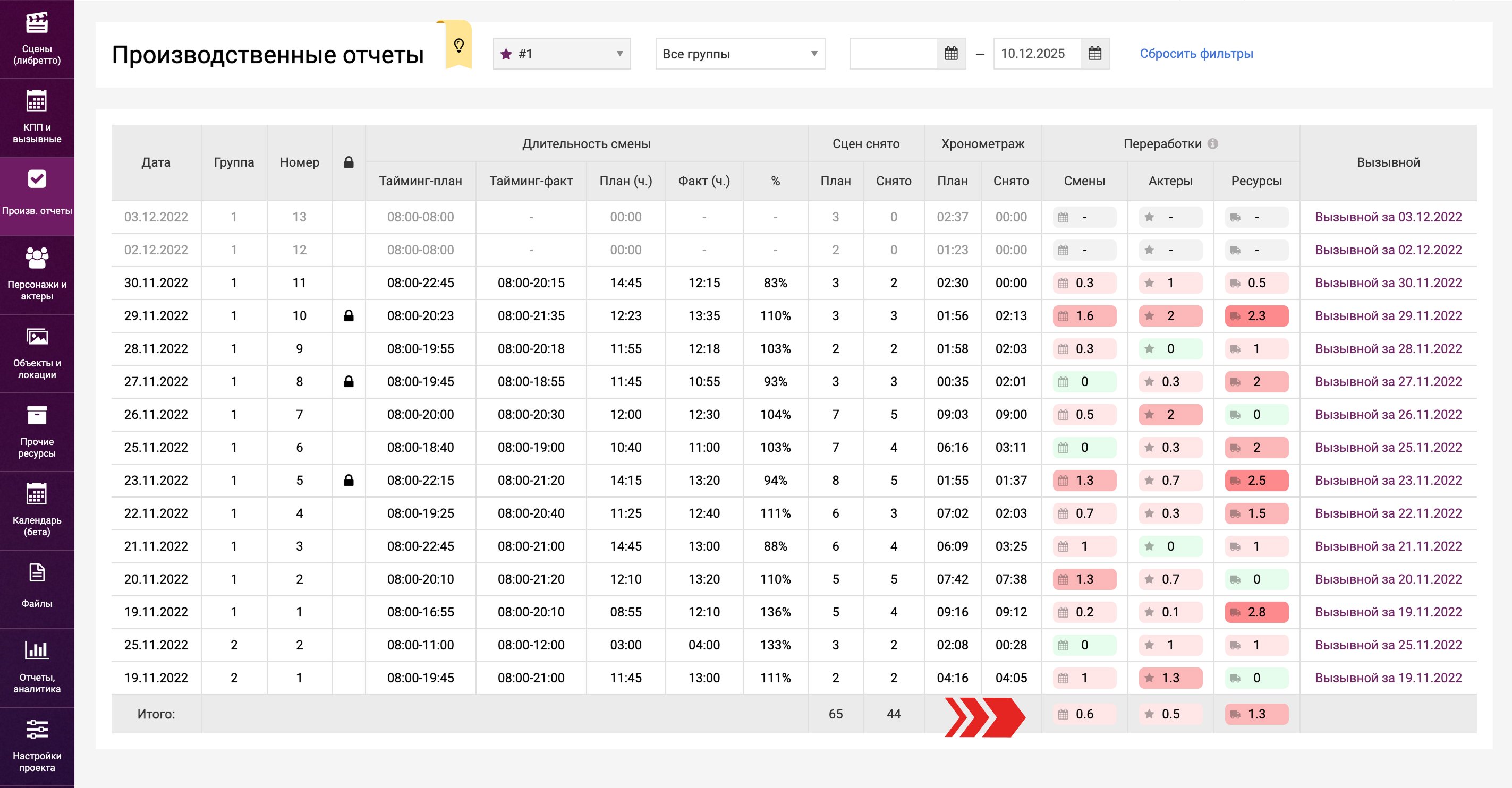Click the lock column header icon

click(349, 162)
